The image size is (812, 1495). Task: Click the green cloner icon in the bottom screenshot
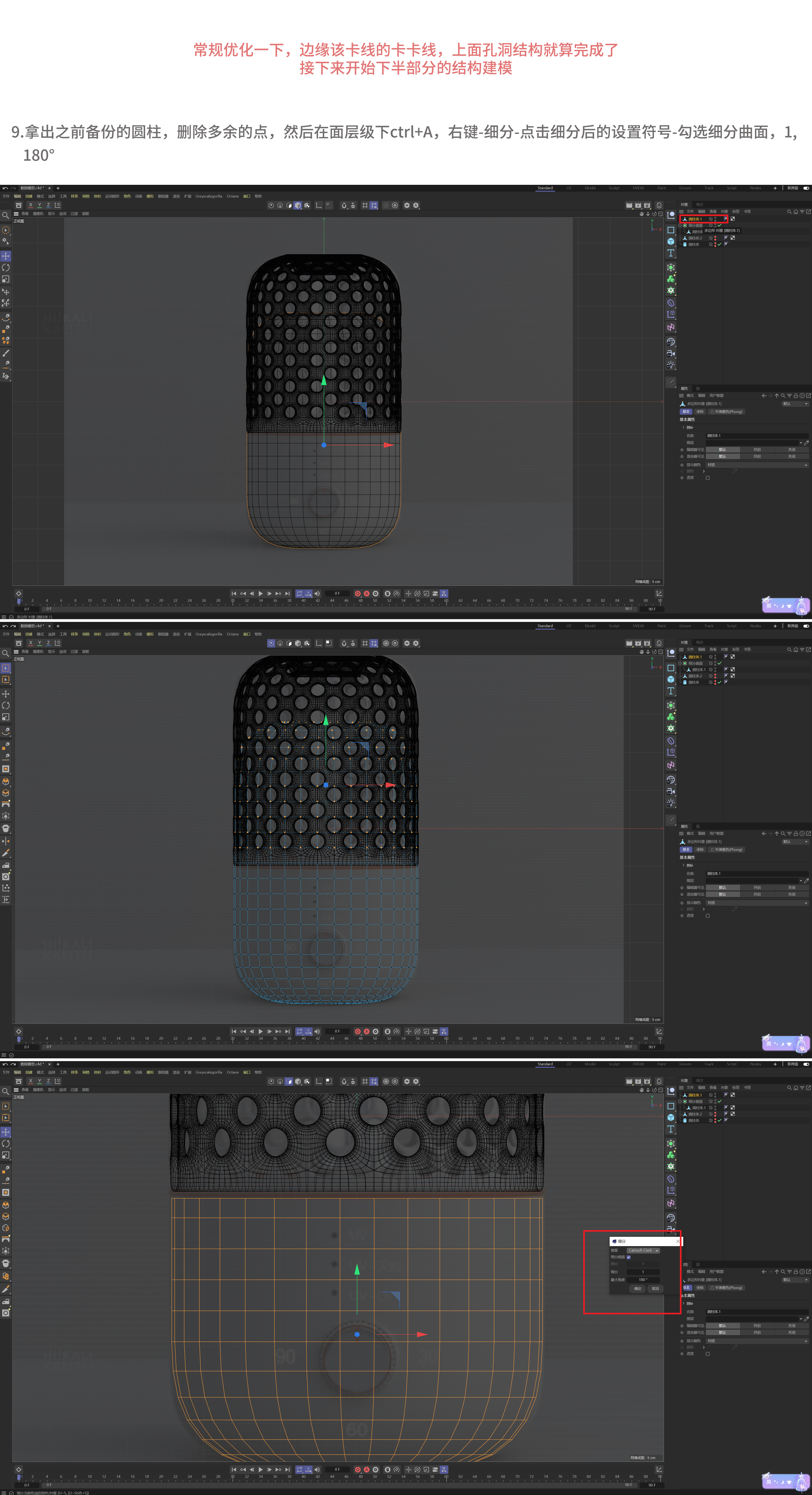(671, 1155)
